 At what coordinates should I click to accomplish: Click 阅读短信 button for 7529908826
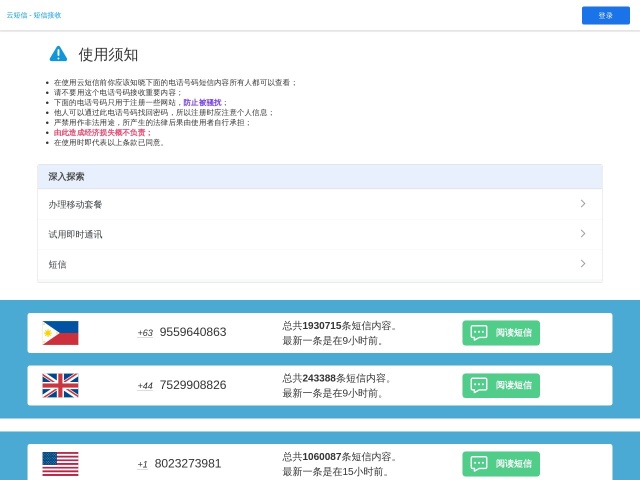501,385
